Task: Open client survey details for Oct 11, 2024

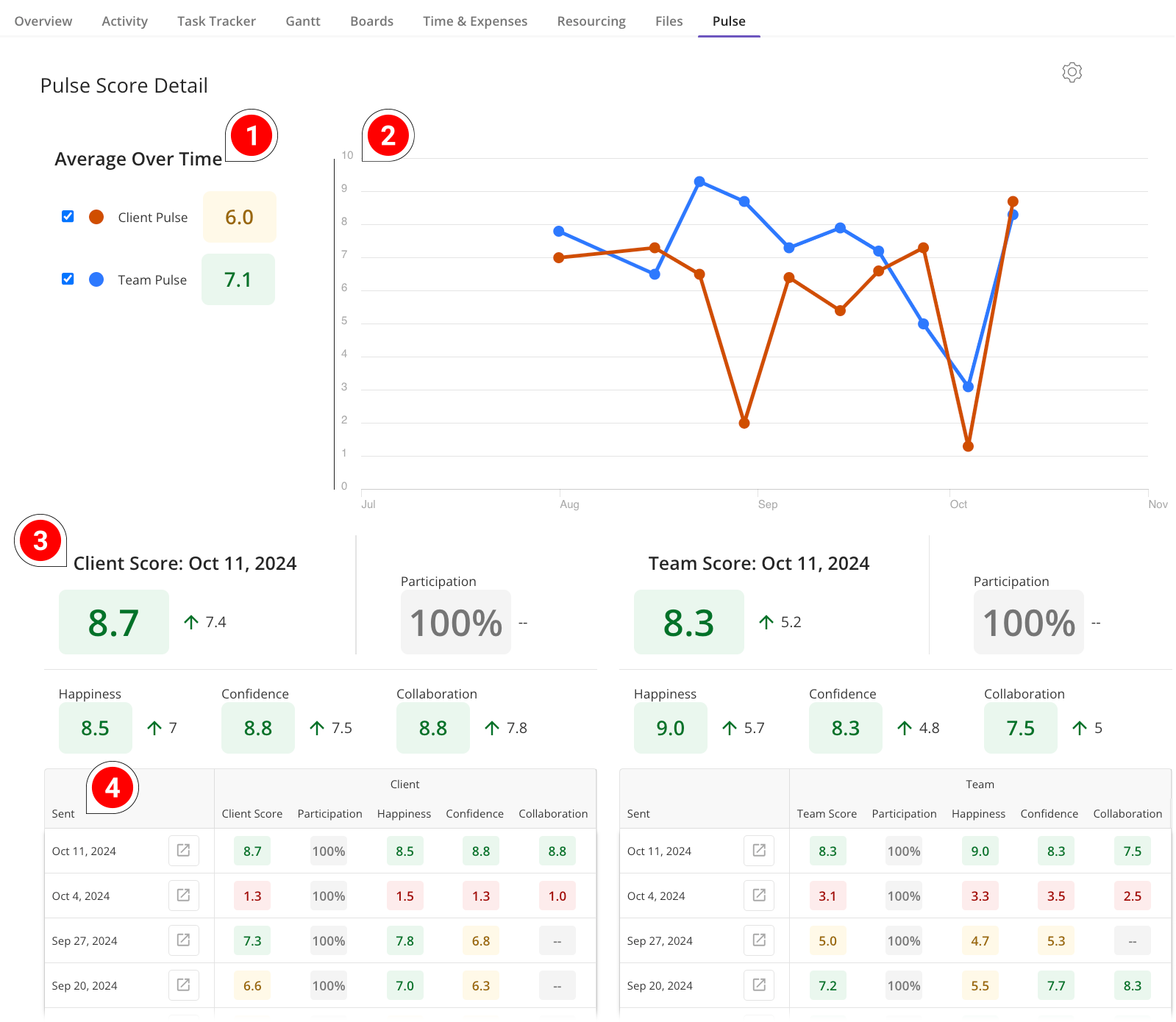Action: (x=184, y=851)
